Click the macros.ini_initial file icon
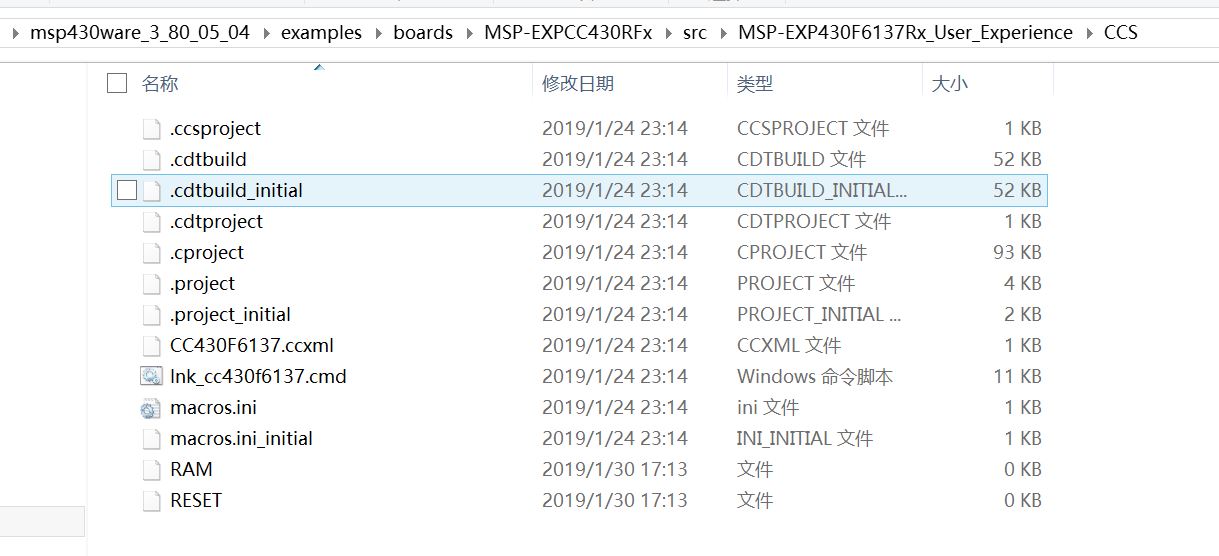Viewport: 1219px width, 556px height. (x=151, y=438)
